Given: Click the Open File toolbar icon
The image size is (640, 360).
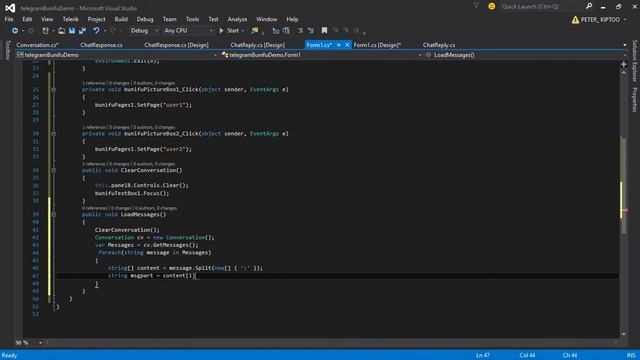Looking at the screenshot, I should (61, 31).
